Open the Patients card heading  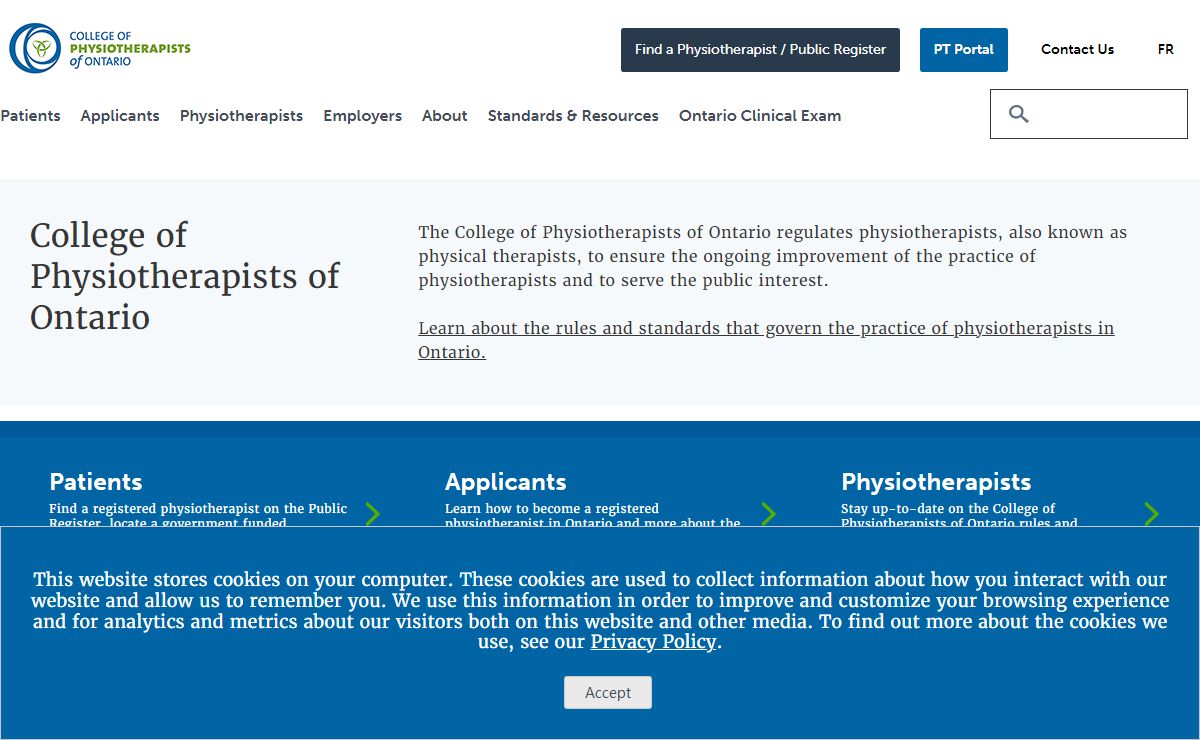point(96,482)
